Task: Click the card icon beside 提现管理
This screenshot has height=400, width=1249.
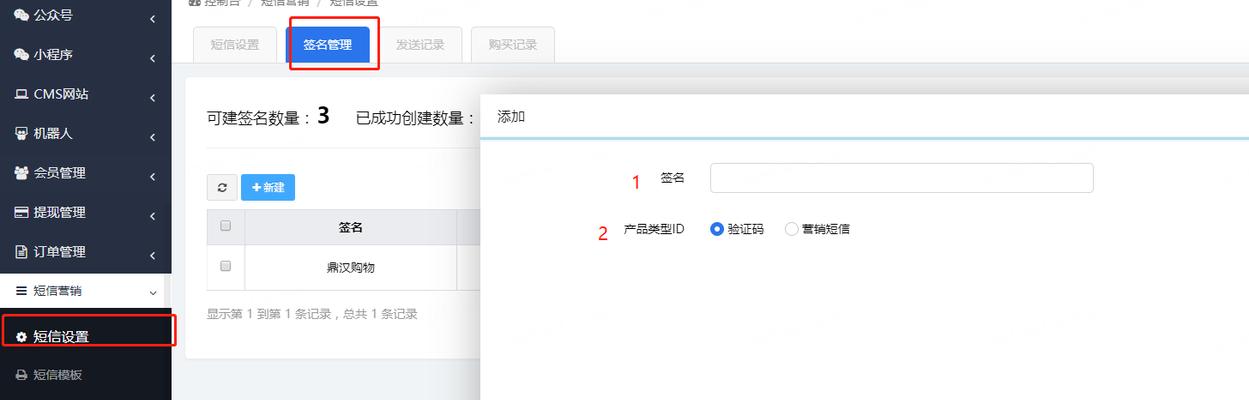Action: tap(21, 212)
